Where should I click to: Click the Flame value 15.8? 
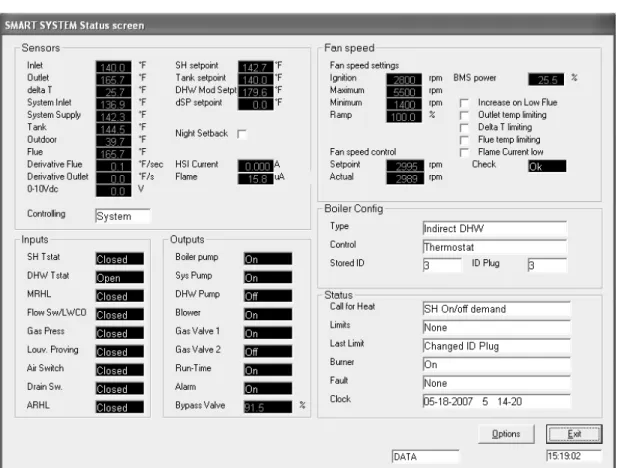click(256, 178)
